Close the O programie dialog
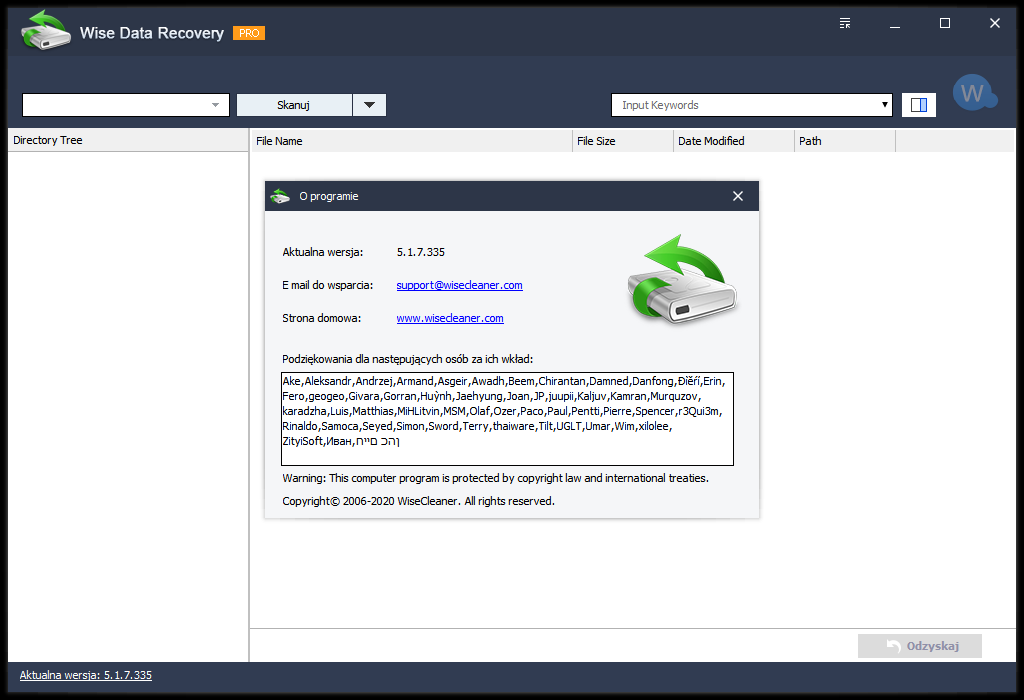1024x700 pixels. point(737,196)
